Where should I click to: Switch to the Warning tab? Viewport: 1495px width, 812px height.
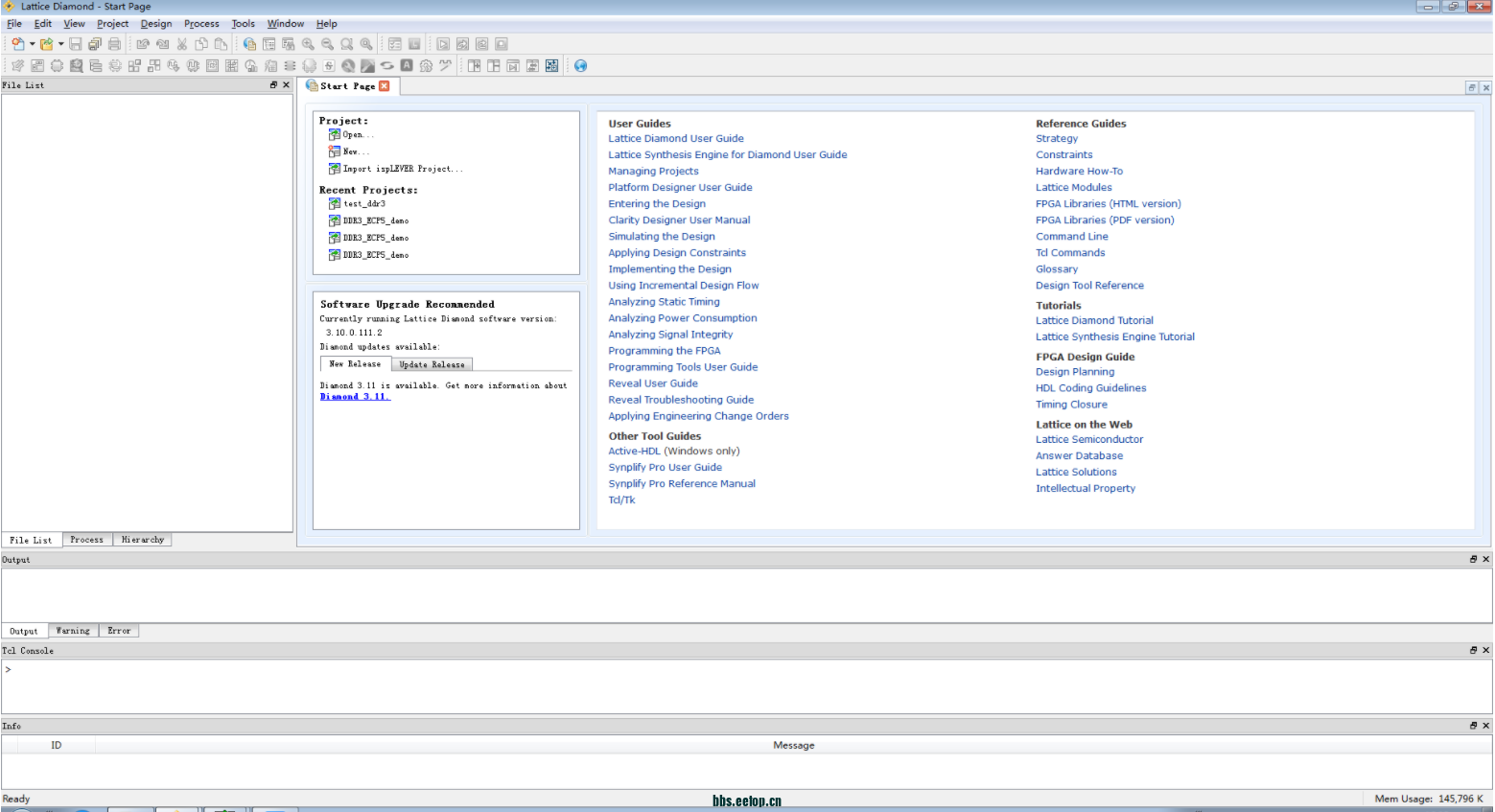(x=73, y=631)
